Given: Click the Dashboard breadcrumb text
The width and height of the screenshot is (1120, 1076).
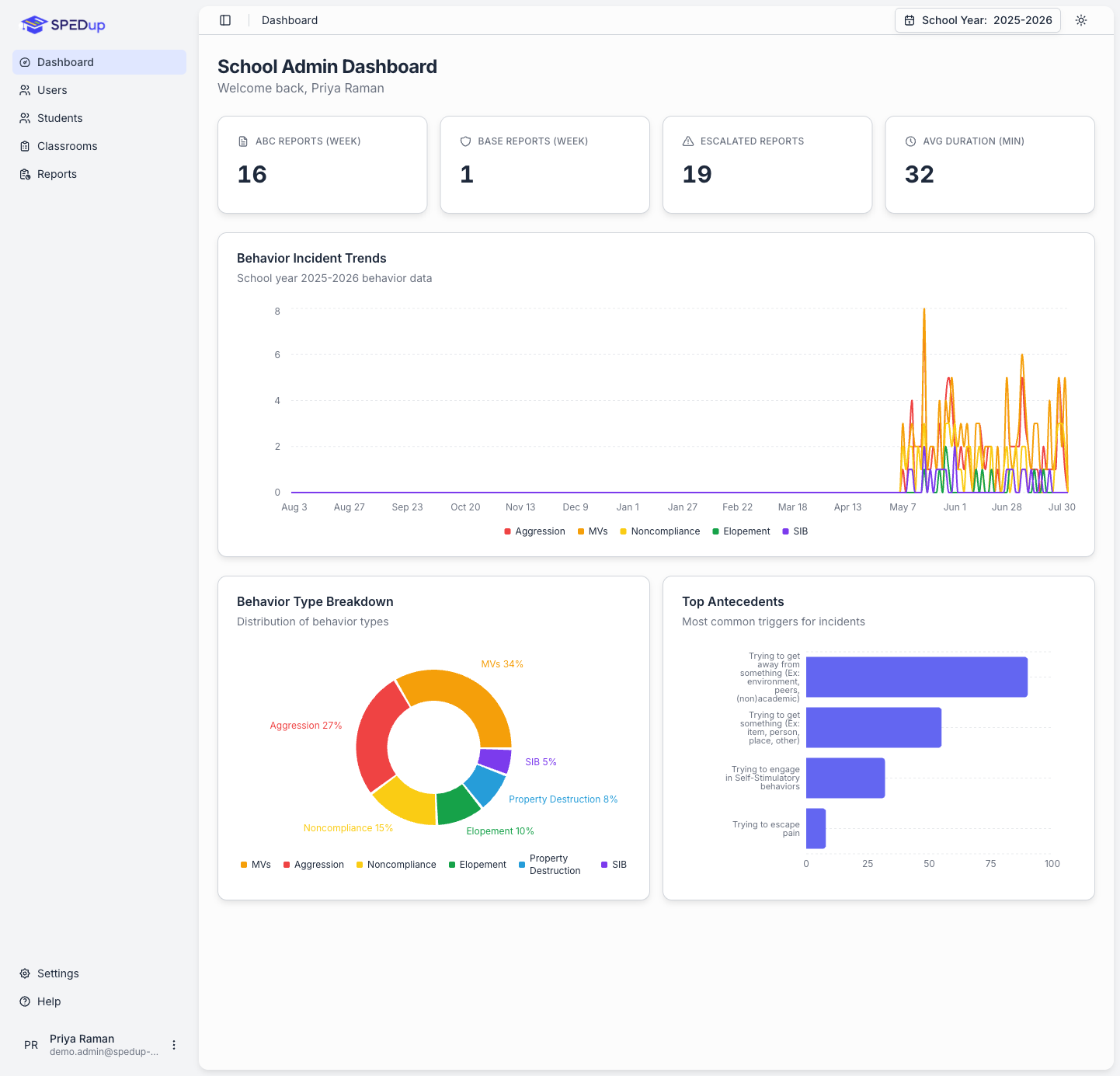Looking at the screenshot, I should click(x=290, y=20).
